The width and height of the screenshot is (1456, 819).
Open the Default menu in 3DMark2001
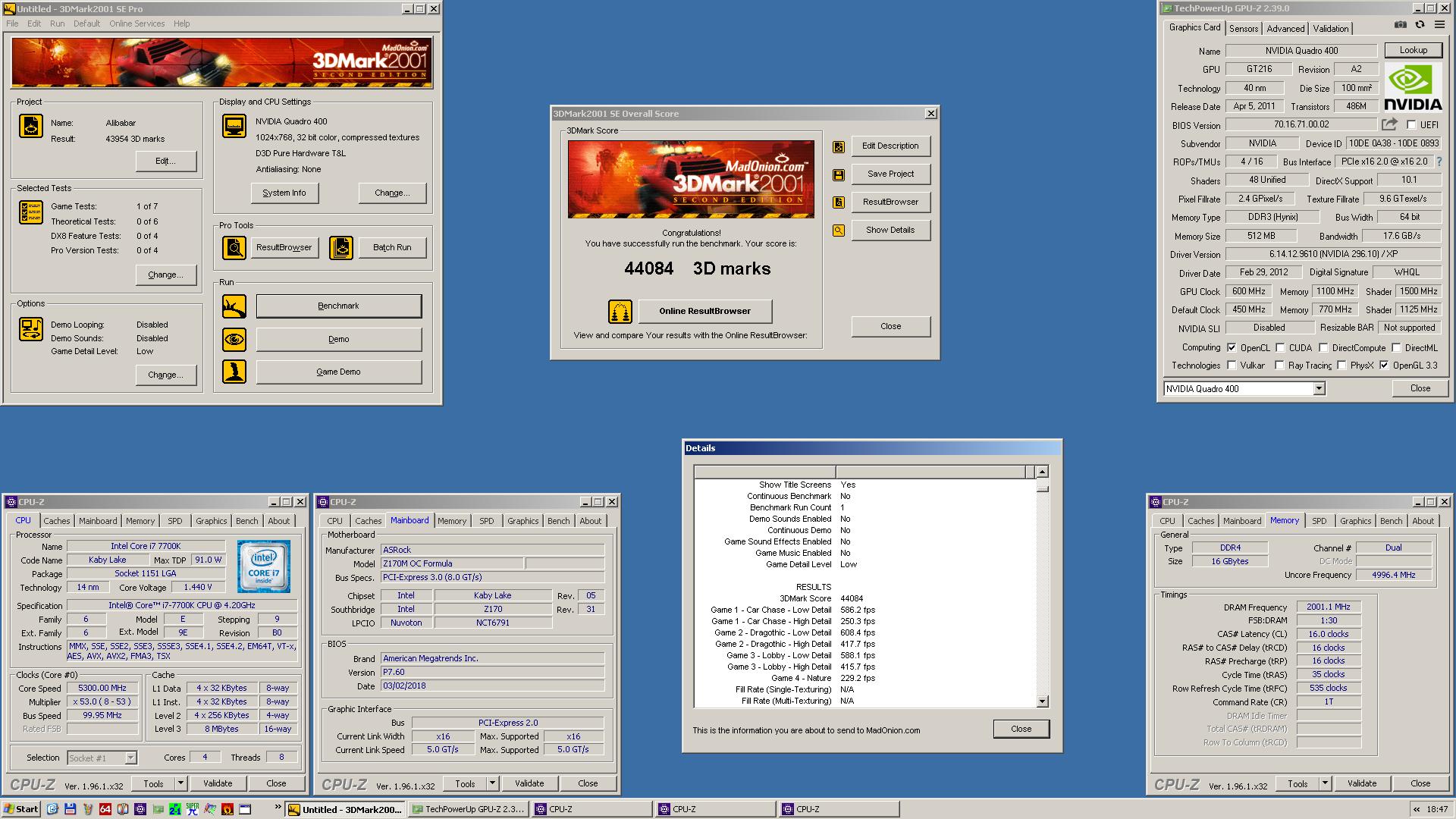point(86,24)
